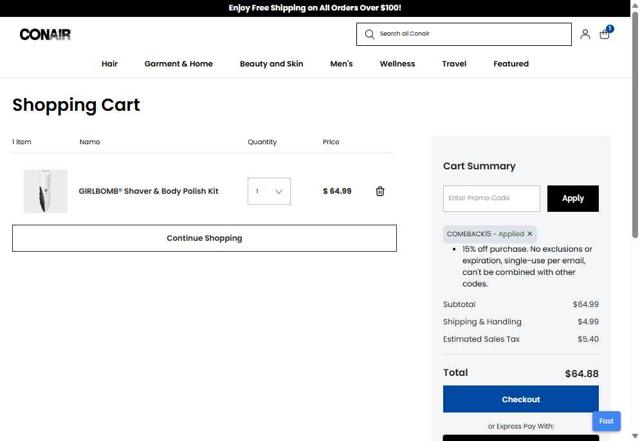Click the GIRLBOMB shaver product thumbnail

pos(45,191)
